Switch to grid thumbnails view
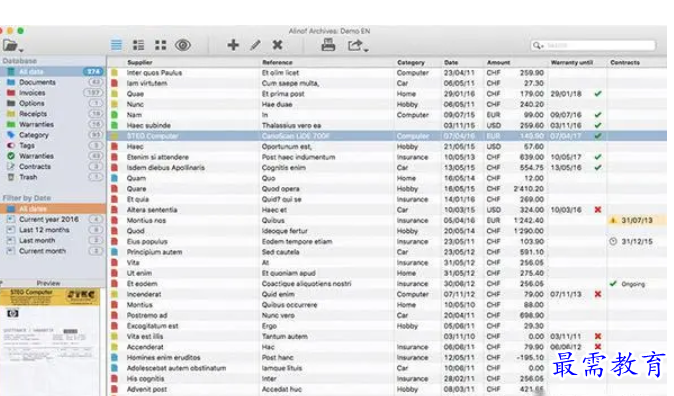This screenshot has width=674, height=396. click(161, 45)
